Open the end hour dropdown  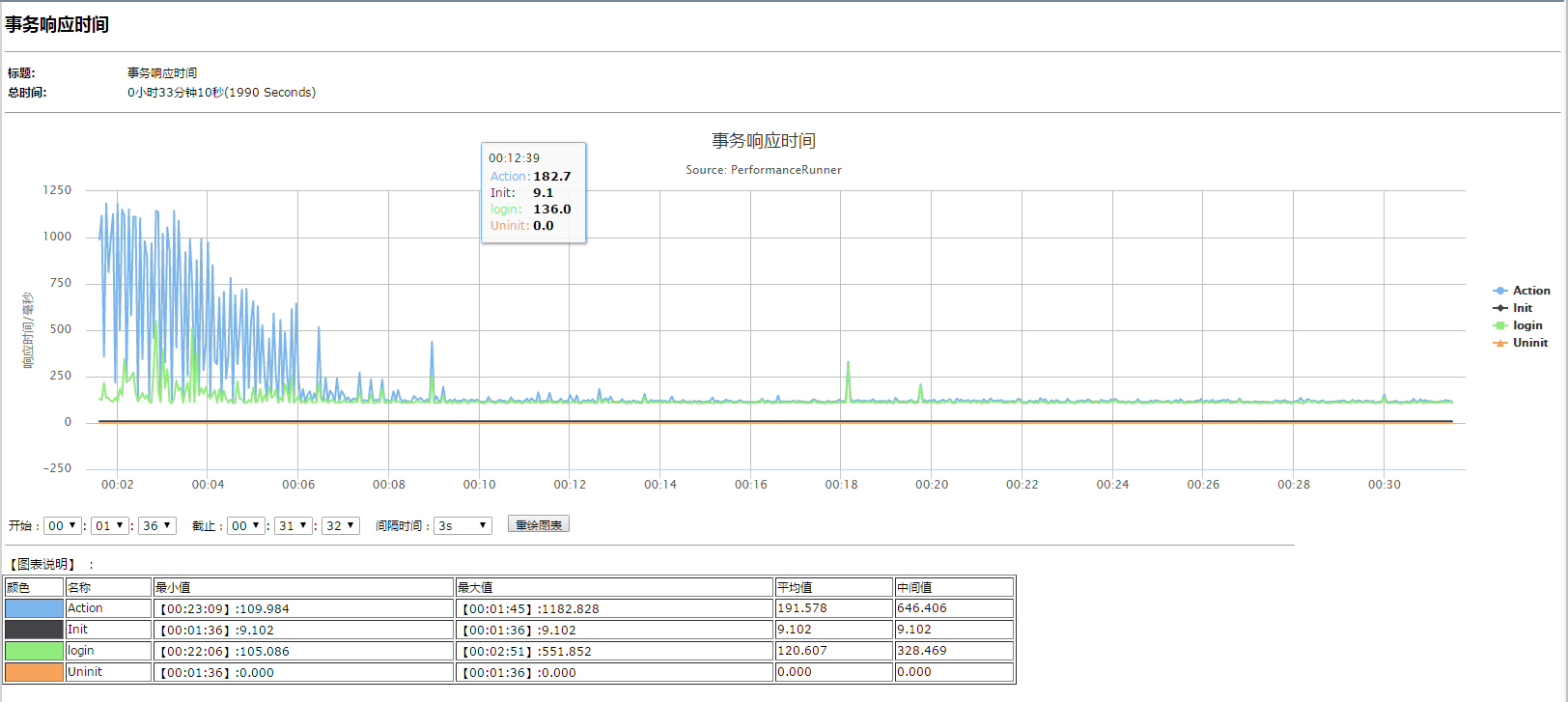[245, 526]
